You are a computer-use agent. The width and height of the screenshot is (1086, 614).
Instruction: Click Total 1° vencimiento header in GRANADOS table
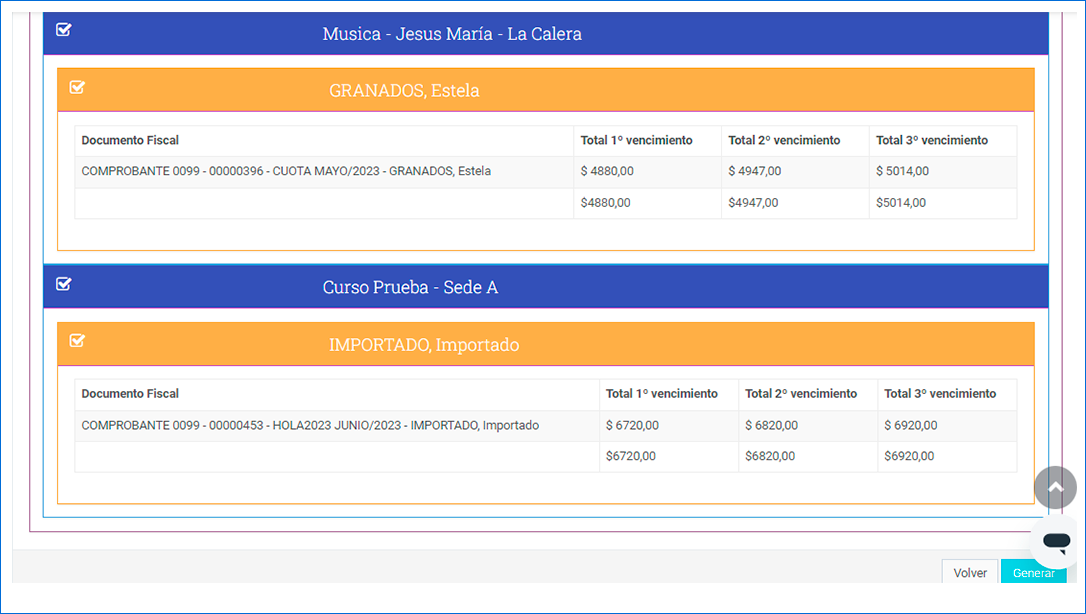(x=636, y=141)
